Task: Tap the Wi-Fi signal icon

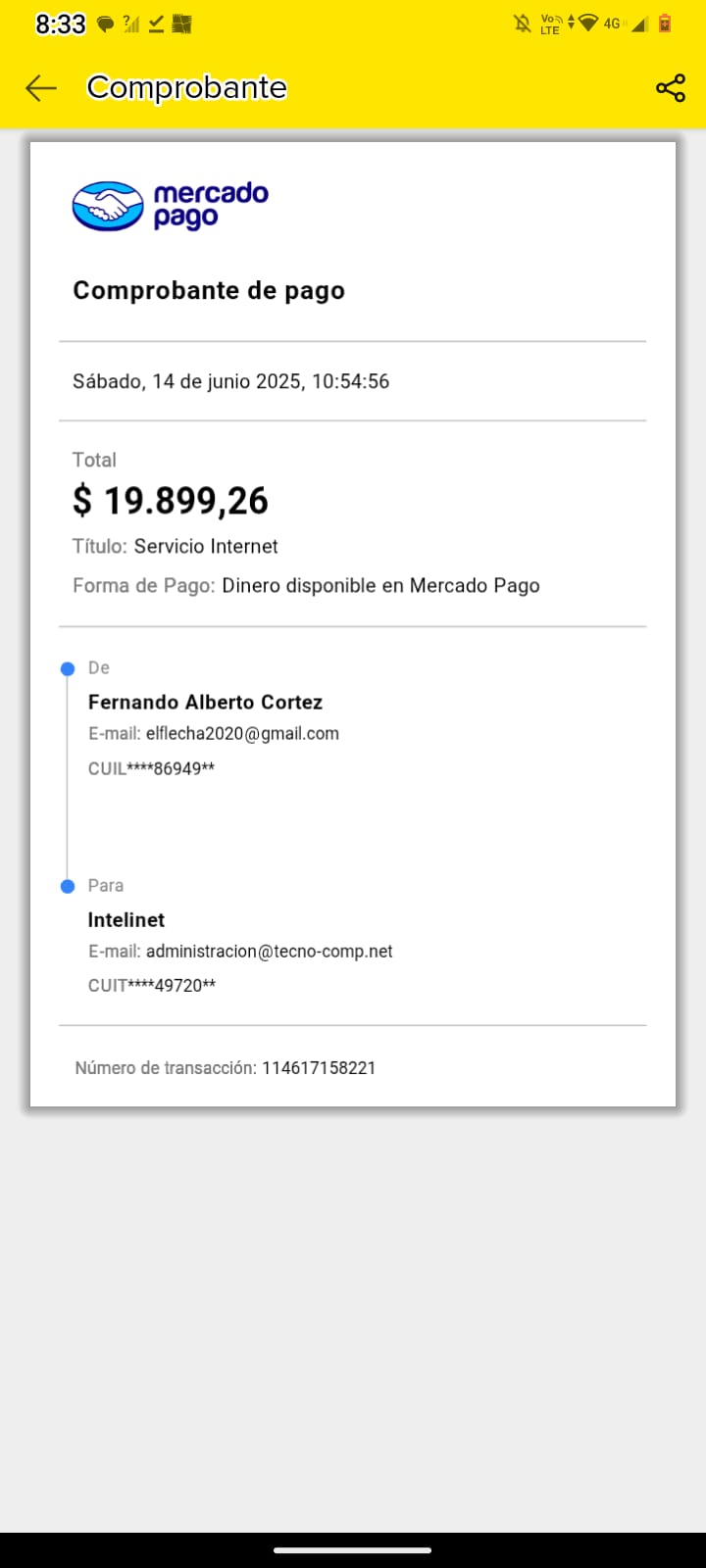Action: (x=588, y=24)
